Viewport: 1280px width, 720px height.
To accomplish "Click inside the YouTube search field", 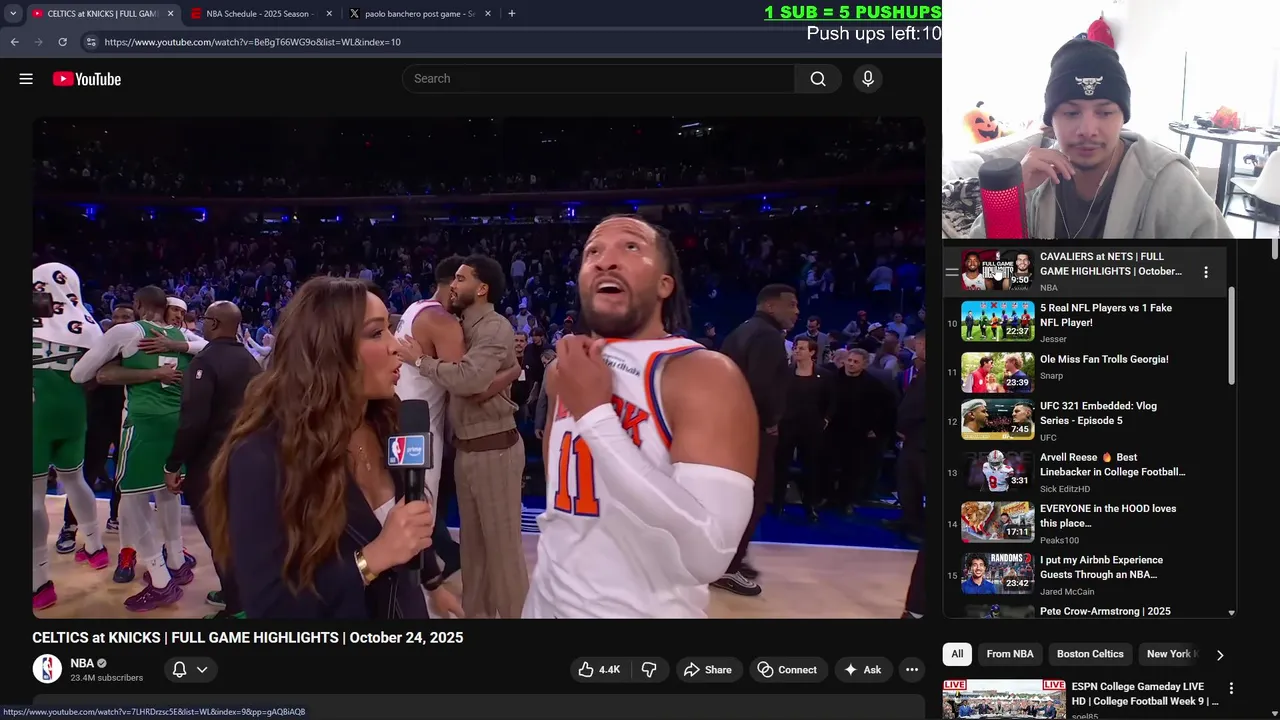I will coord(598,79).
